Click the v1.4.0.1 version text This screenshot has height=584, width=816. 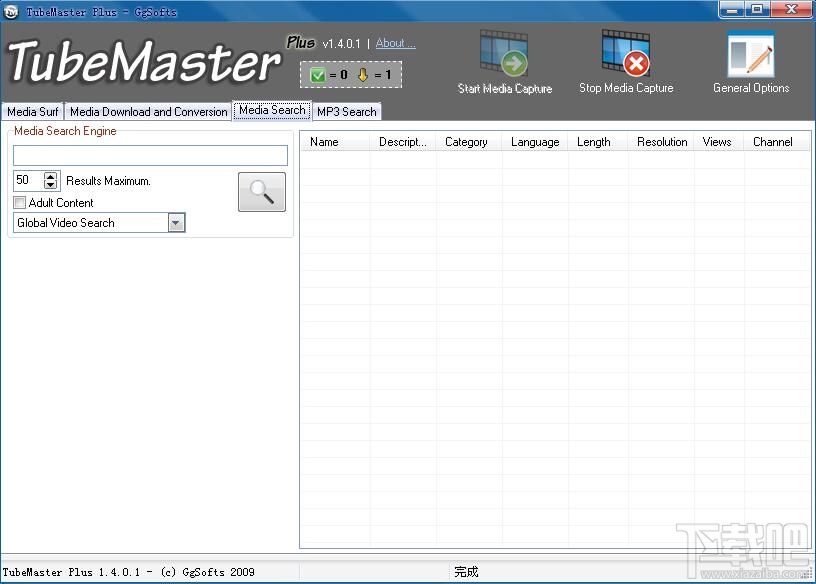tap(341, 44)
